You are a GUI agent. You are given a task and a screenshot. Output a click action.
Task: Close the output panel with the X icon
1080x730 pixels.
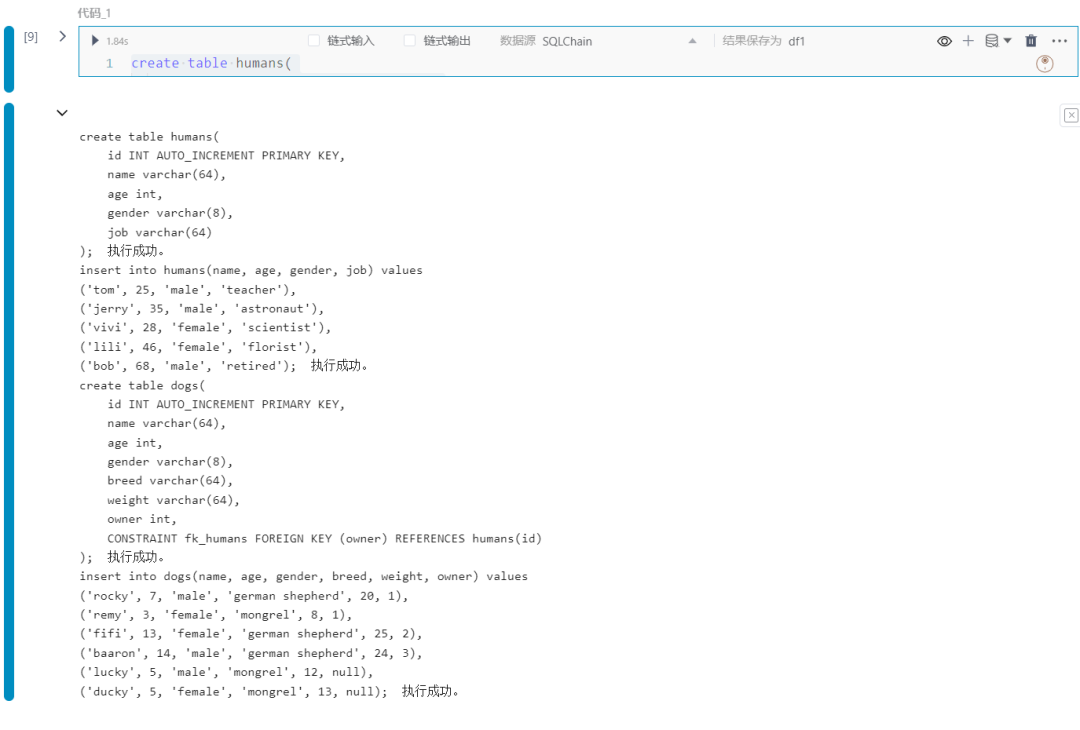click(x=1070, y=115)
